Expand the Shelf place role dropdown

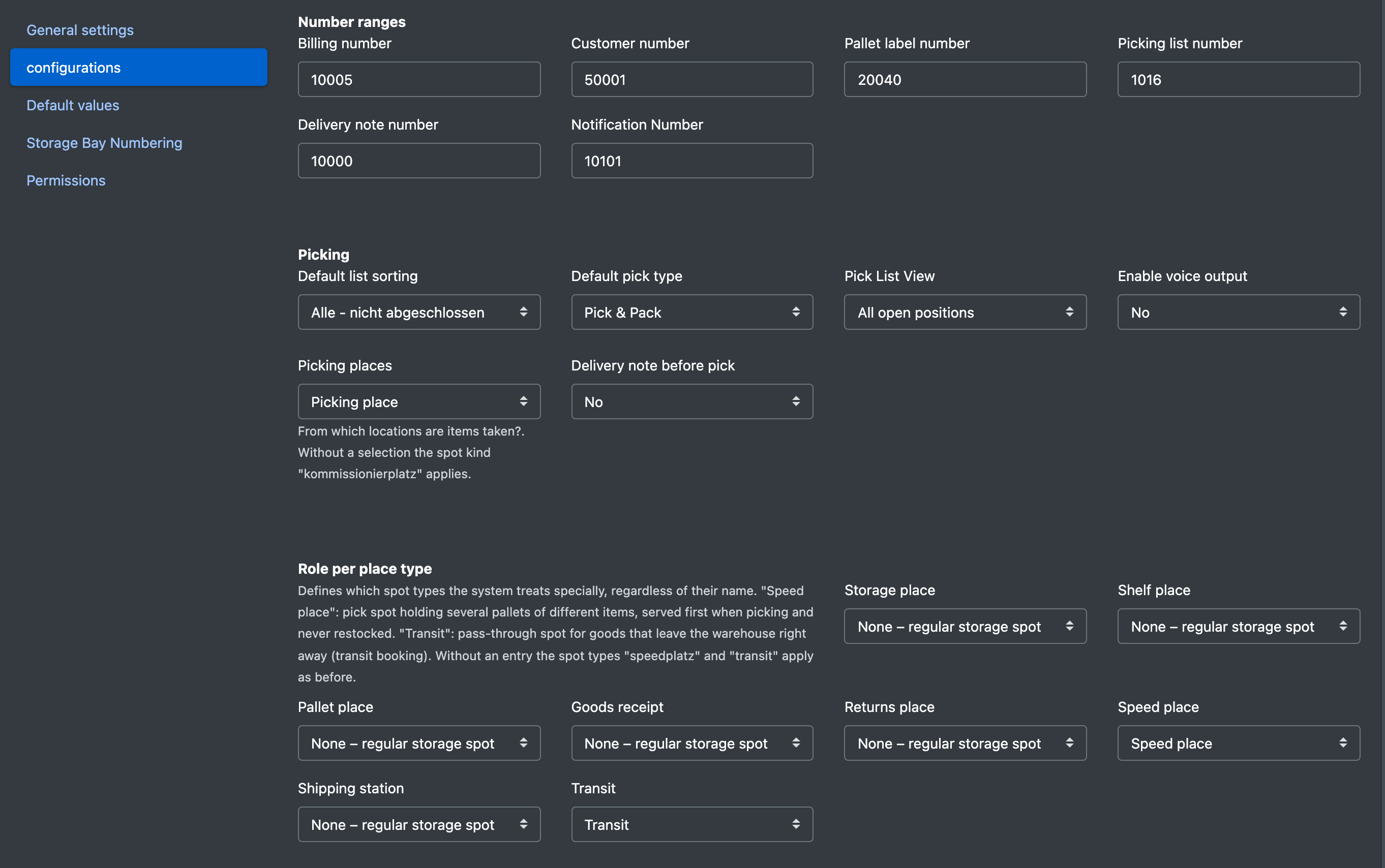click(1239, 626)
